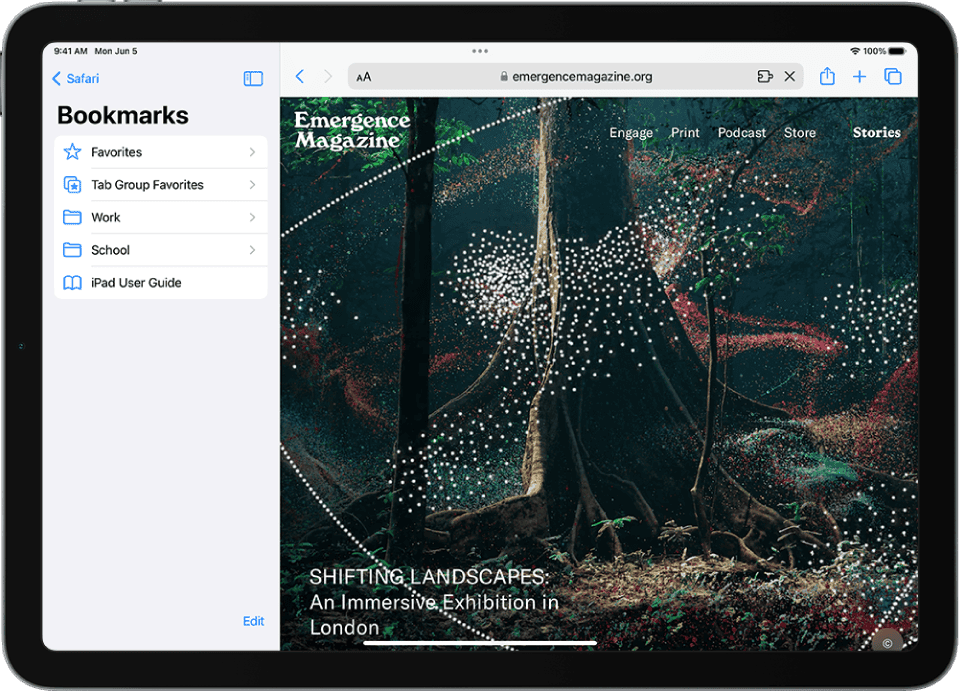Toggle the bookmarks sidebar panel
The image size is (960, 692).
pos(253,78)
